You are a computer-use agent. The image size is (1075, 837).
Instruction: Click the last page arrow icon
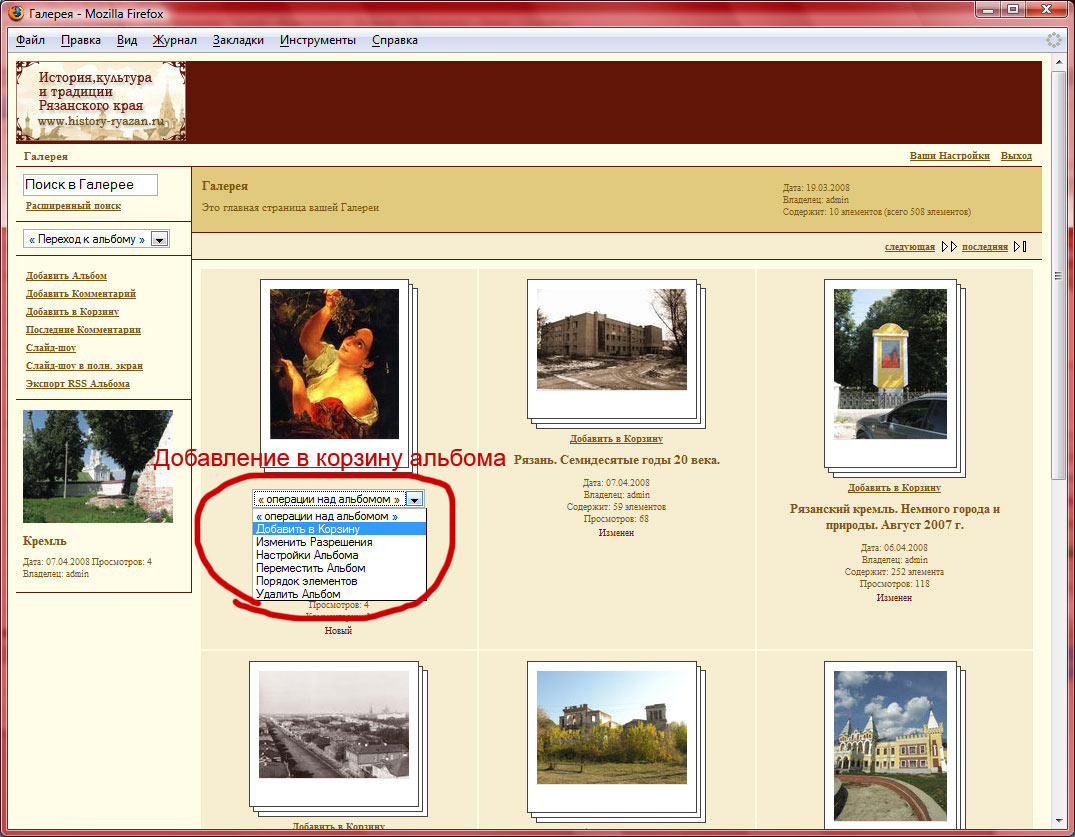pos(1020,247)
